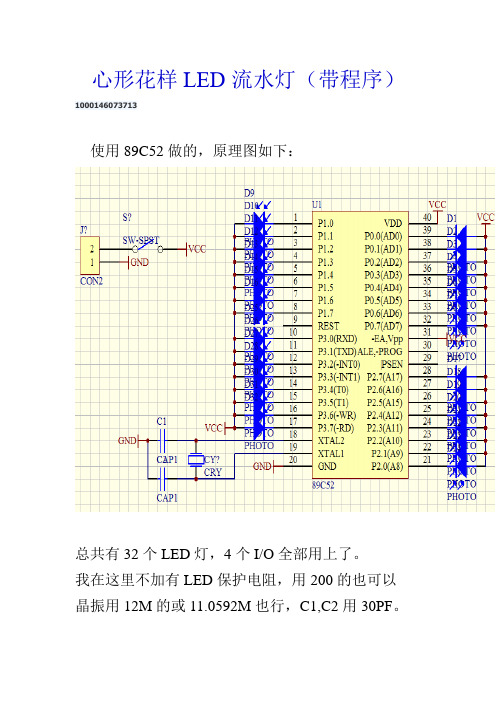
Task: Click the paragraph mentioning 32 LED lights
Action: point(218,554)
